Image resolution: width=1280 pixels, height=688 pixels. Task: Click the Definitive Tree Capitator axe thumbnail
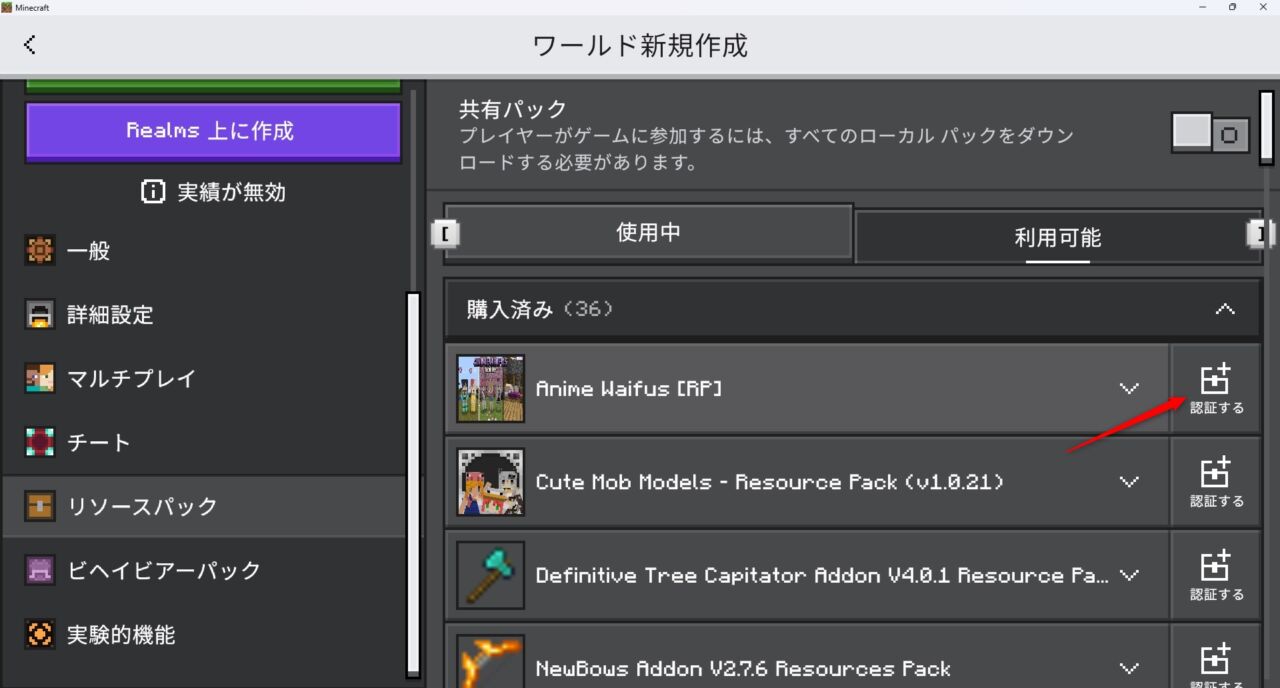pos(490,575)
